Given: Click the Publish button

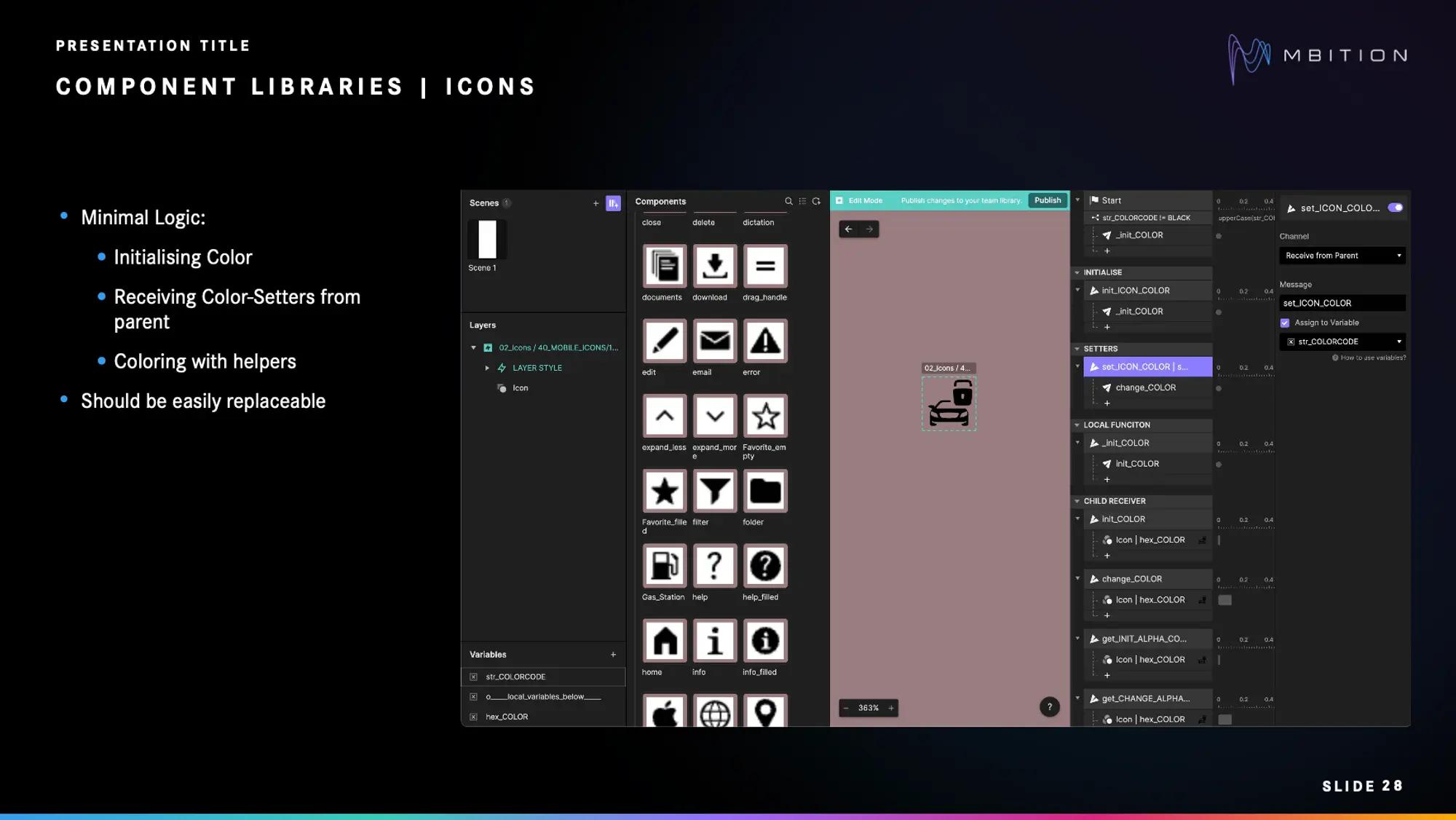Looking at the screenshot, I should [1048, 201].
